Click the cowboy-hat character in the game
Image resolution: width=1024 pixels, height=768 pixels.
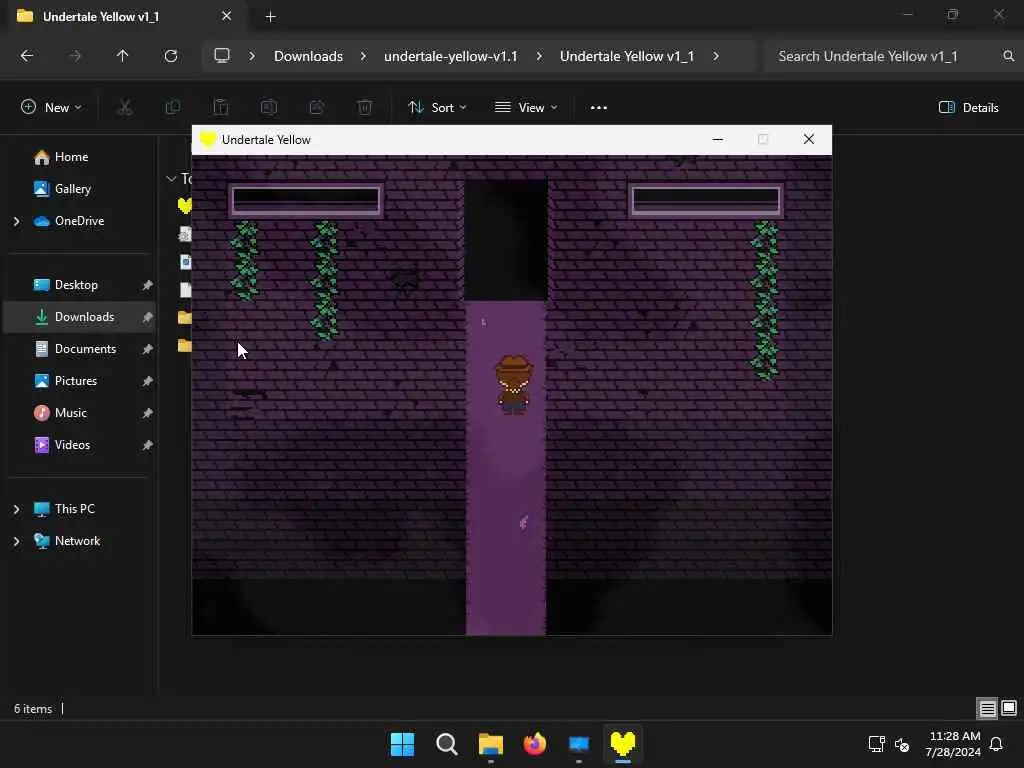514,385
